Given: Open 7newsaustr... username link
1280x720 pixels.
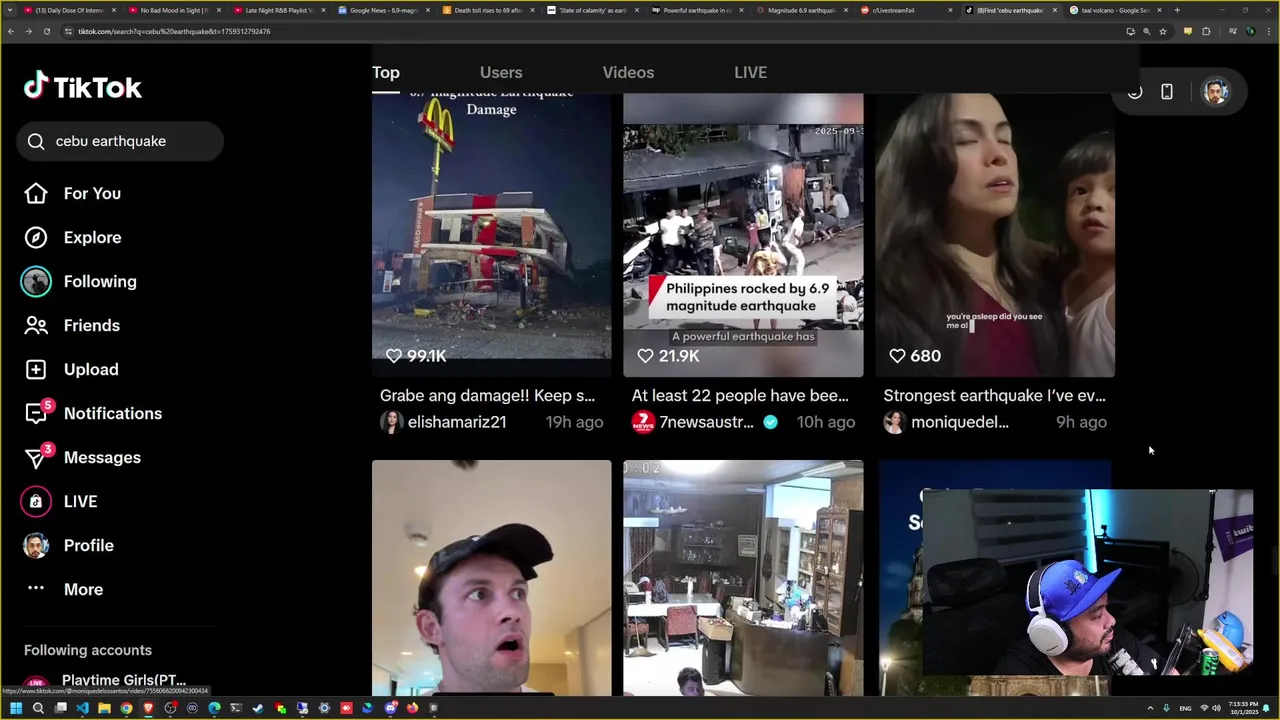Looking at the screenshot, I should (x=706, y=422).
